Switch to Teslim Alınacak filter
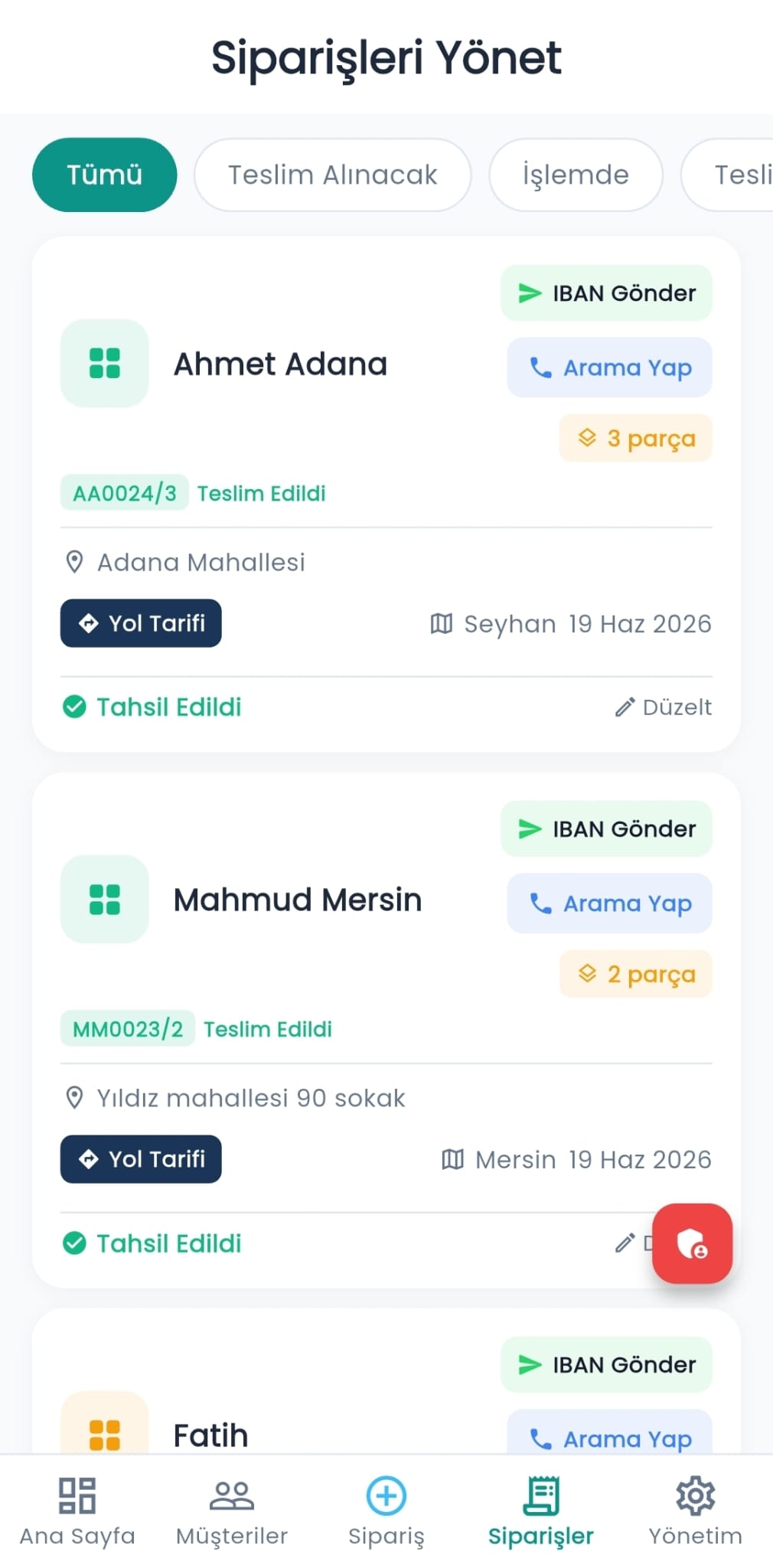773x1568 pixels. click(332, 175)
